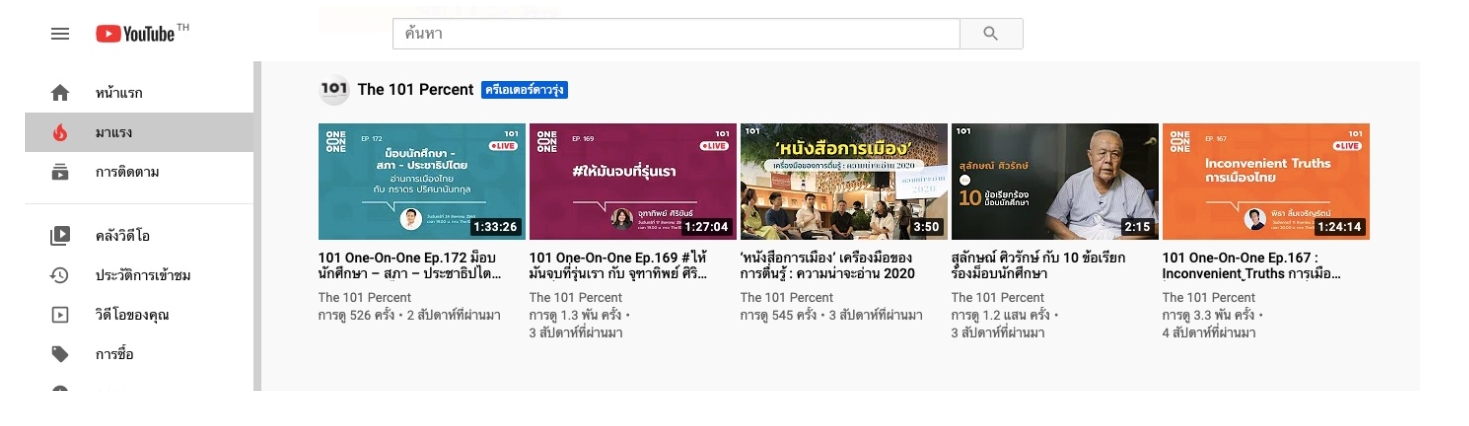Viewport: 1469px width, 426px height.
Task: Select the Home icon in sidebar
Action: coord(60,93)
